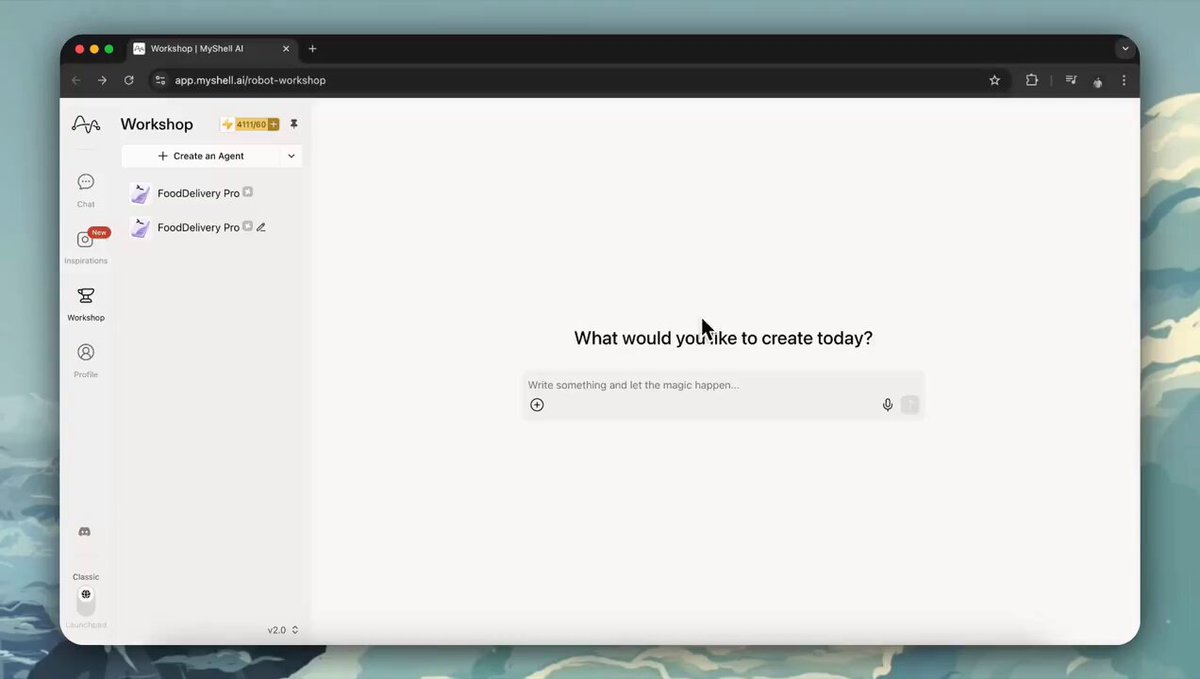Bookmark this page with the star
Viewport: 1200px width, 679px height.
(995, 80)
